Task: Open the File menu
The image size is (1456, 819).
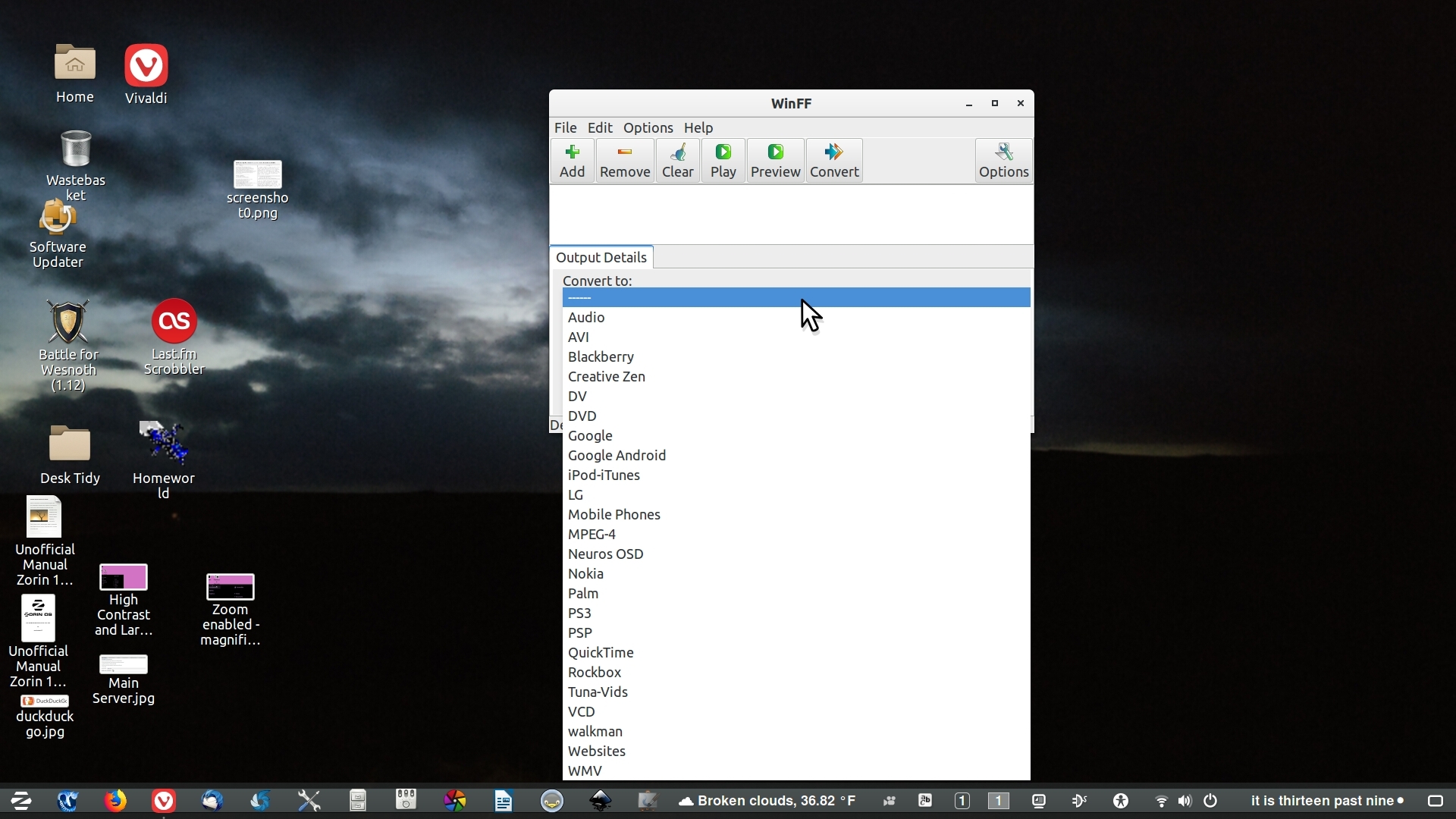Action: coord(565,127)
